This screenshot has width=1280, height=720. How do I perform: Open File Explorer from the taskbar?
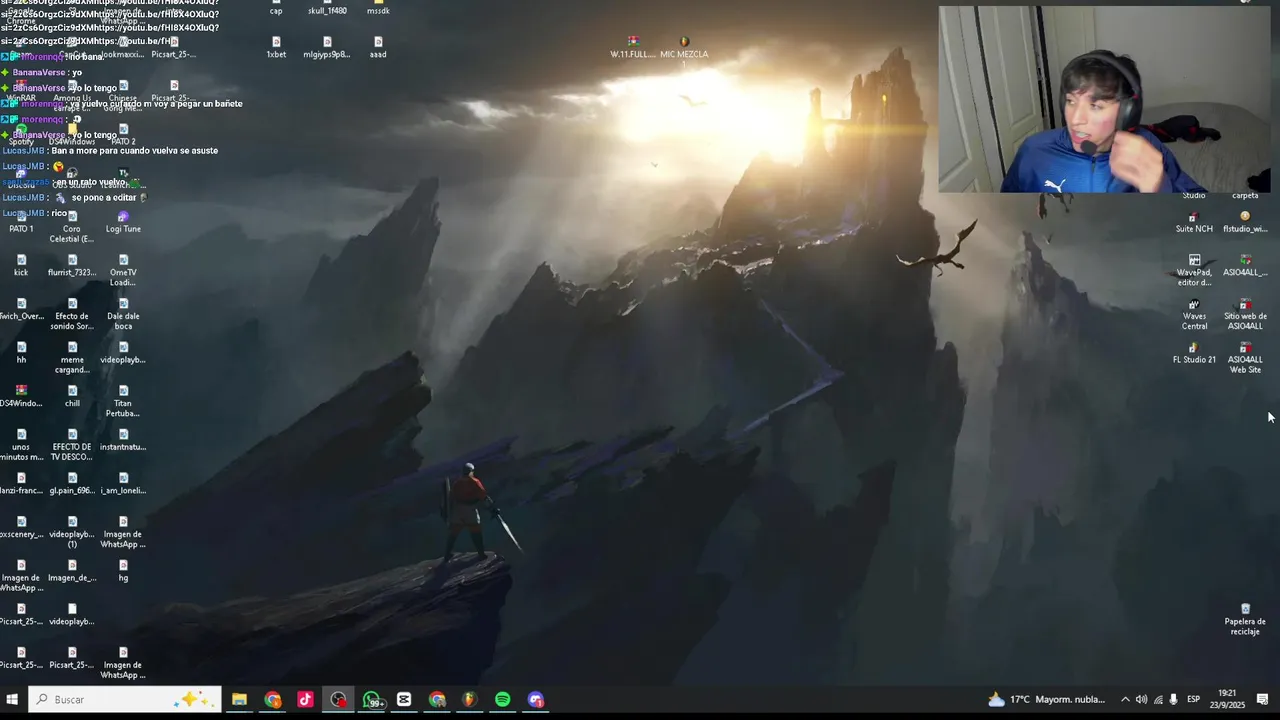[239, 699]
